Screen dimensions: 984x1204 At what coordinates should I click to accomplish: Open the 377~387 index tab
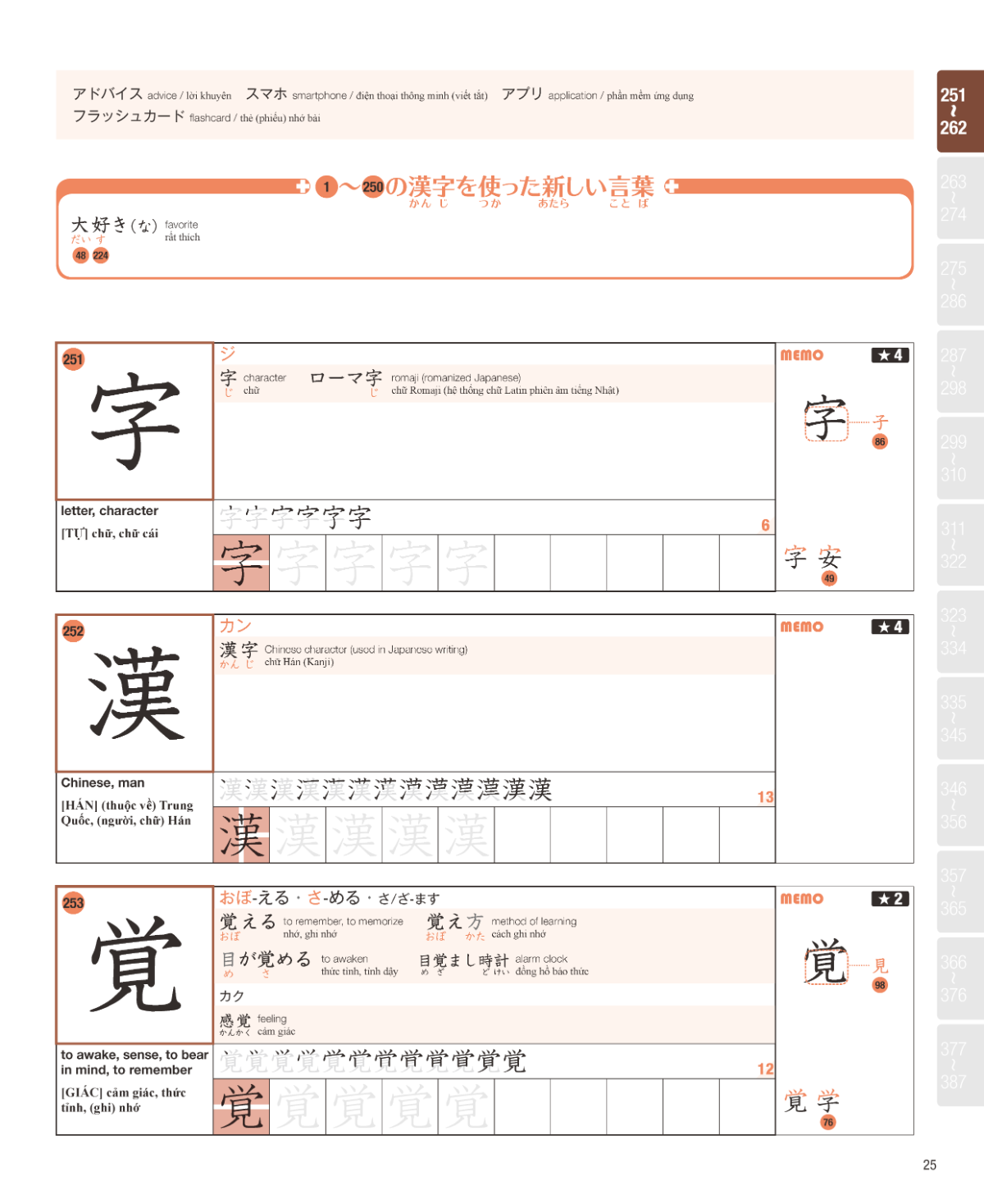pyautogui.click(x=960, y=1065)
